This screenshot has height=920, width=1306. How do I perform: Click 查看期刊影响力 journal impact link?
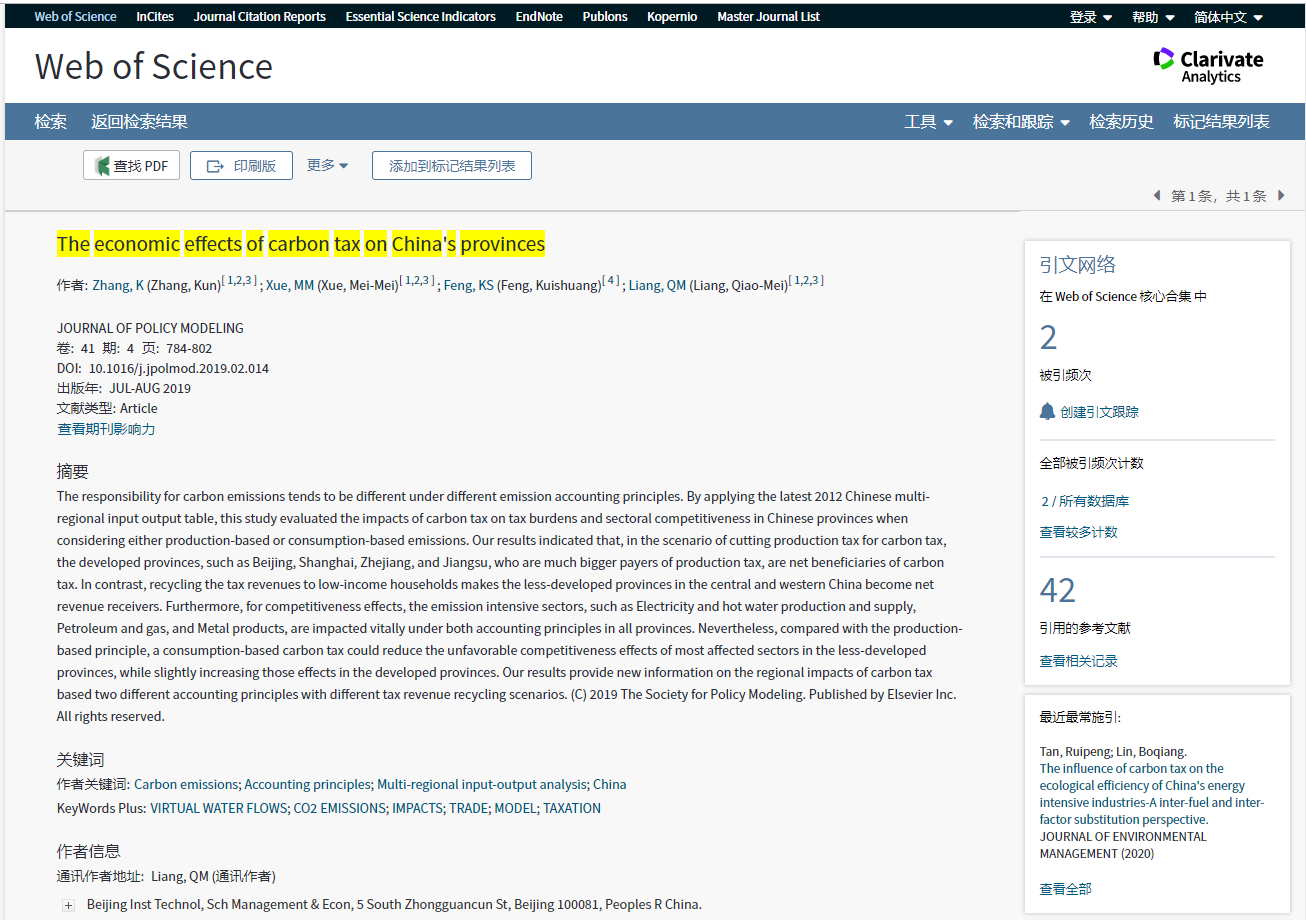pyautogui.click(x=106, y=429)
